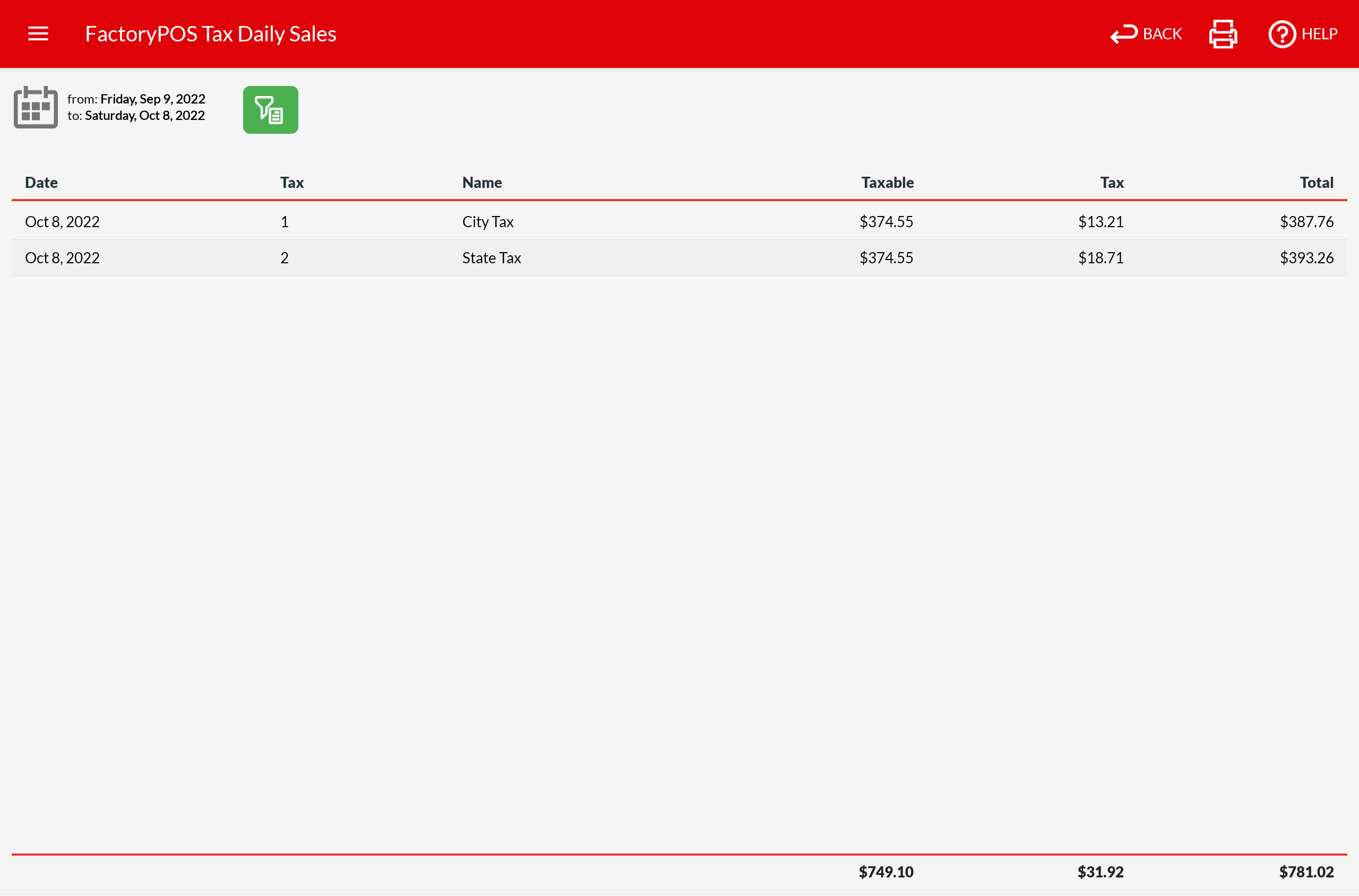Open the hamburger navigation menu
1359x896 pixels.
38,34
